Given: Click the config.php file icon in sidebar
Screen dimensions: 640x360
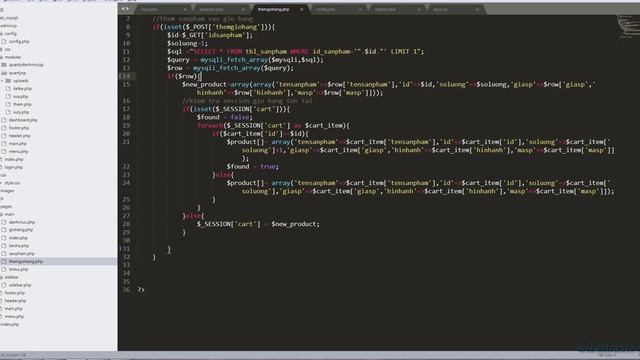Looking at the screenshot, I should coord(4,42).
